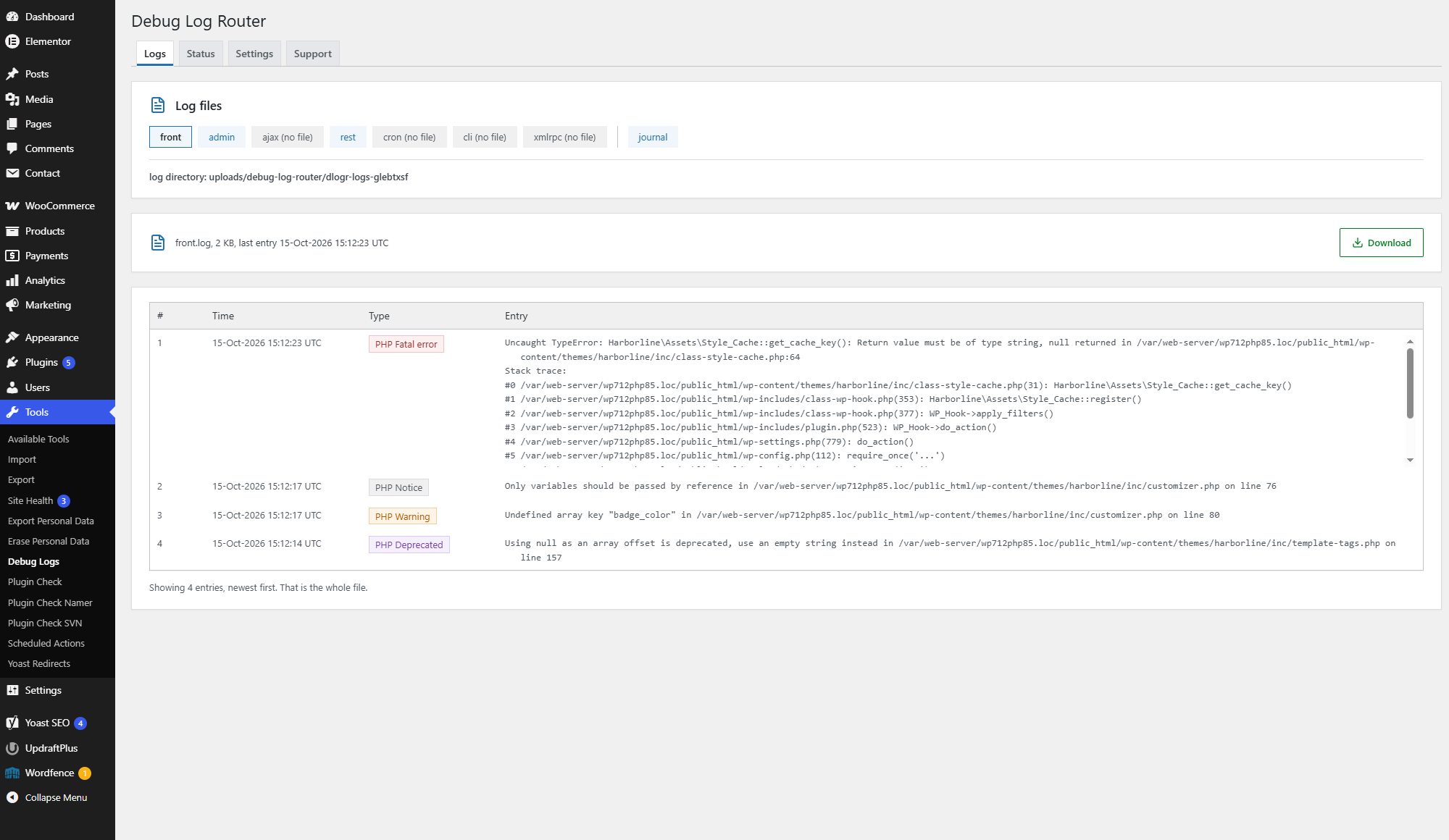Click the PHP Notice type badge
The image size is (1449, 840).
tap(398, 487)
